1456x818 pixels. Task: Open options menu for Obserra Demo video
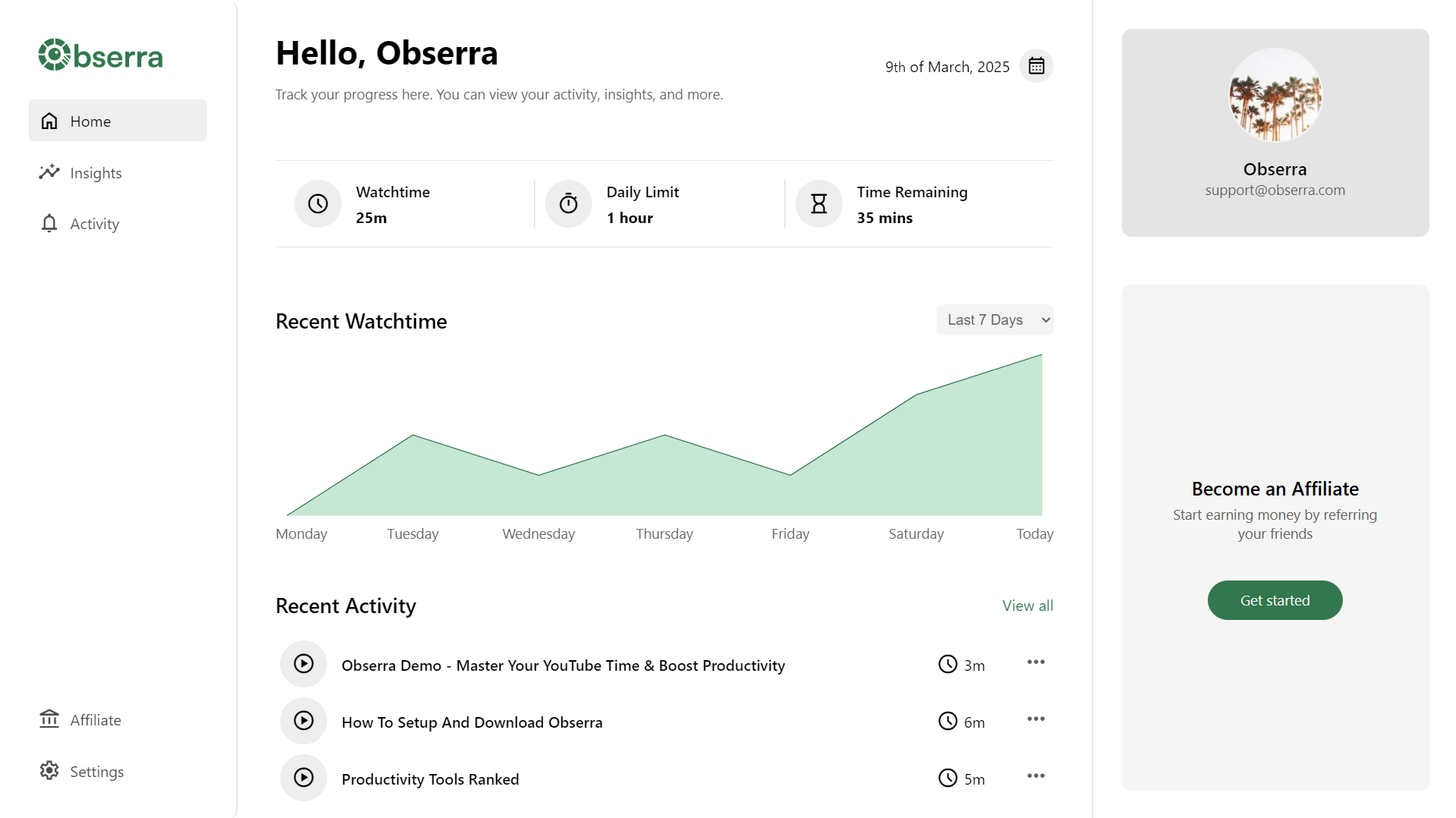(x=1035, y=662)
